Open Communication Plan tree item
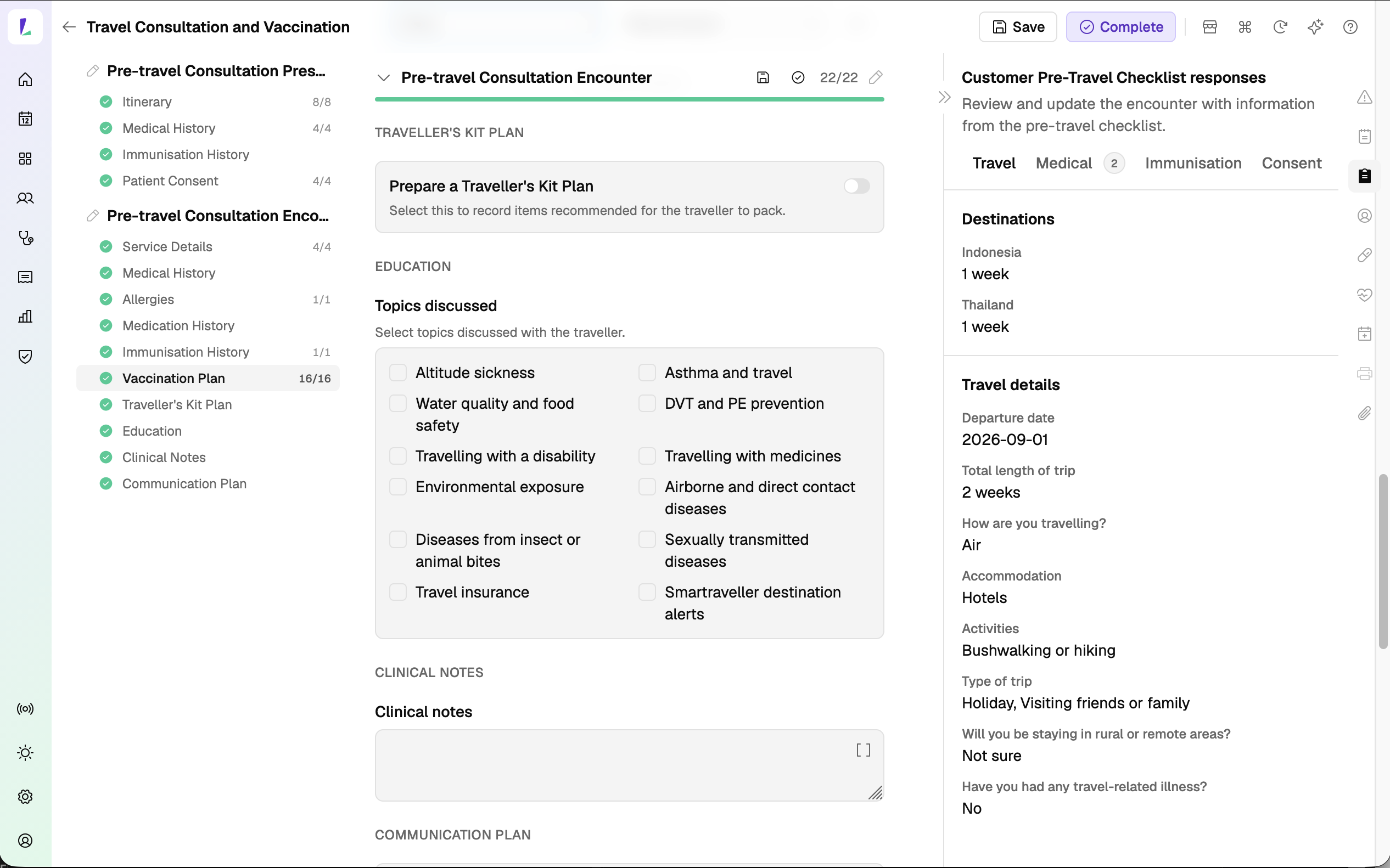This screenshot has width=1390, height=868. [208, 484]
